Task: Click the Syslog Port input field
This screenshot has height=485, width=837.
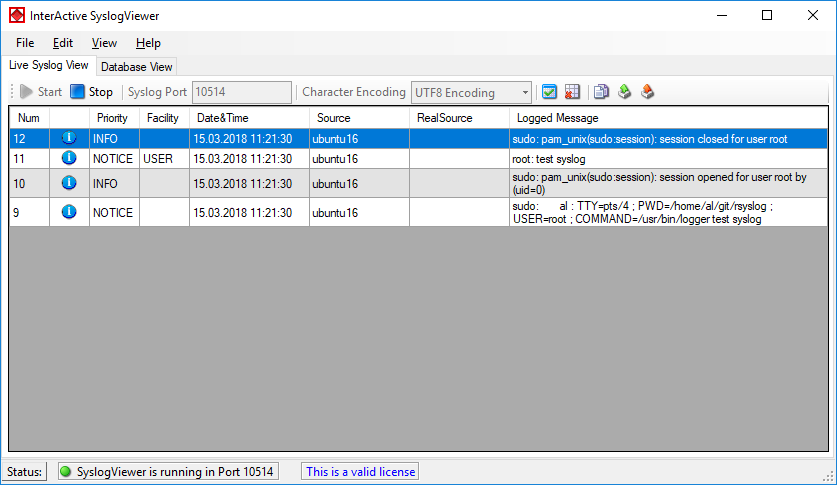Action: coord(242,92)
